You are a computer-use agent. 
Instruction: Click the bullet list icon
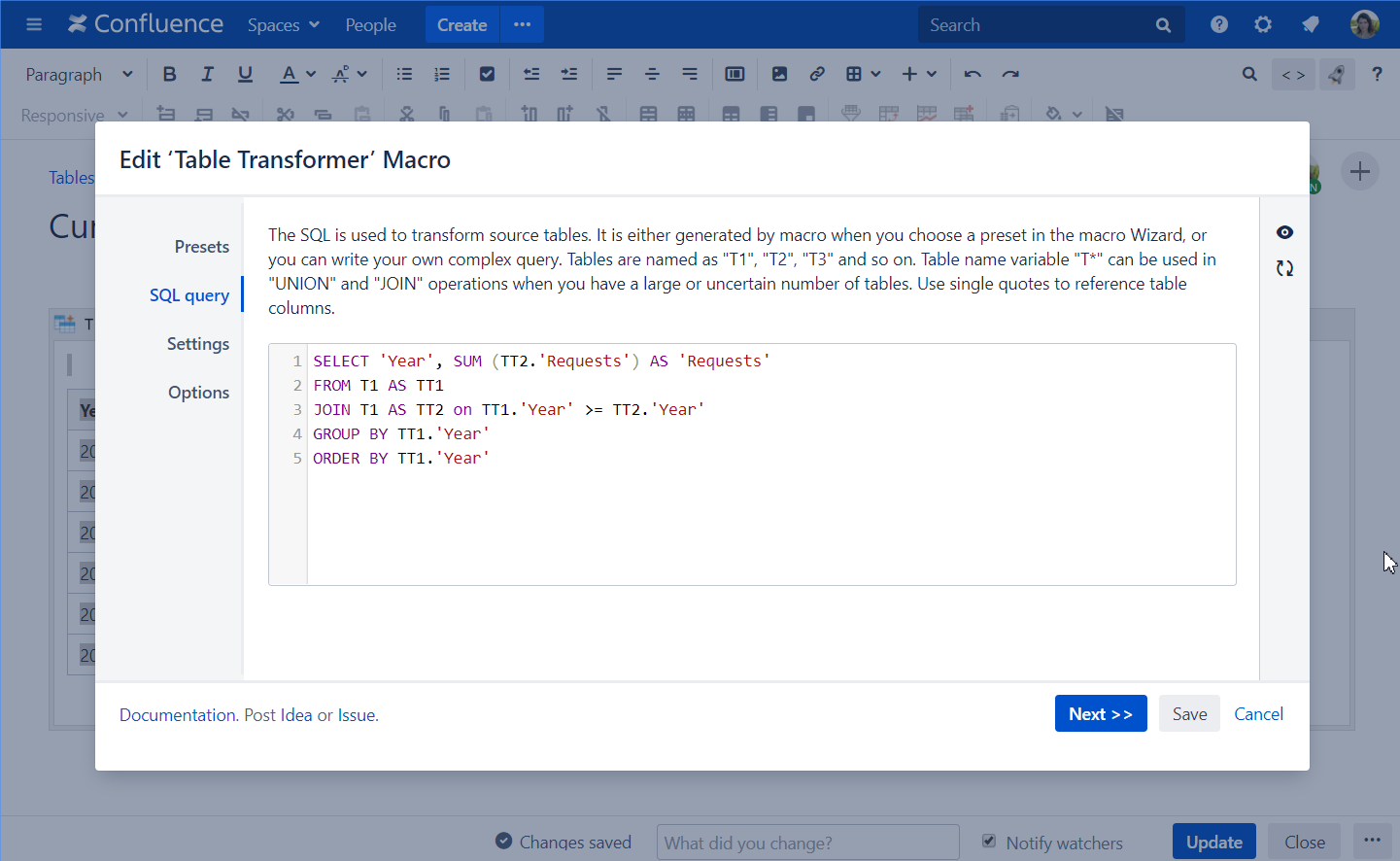pos(404,74)
